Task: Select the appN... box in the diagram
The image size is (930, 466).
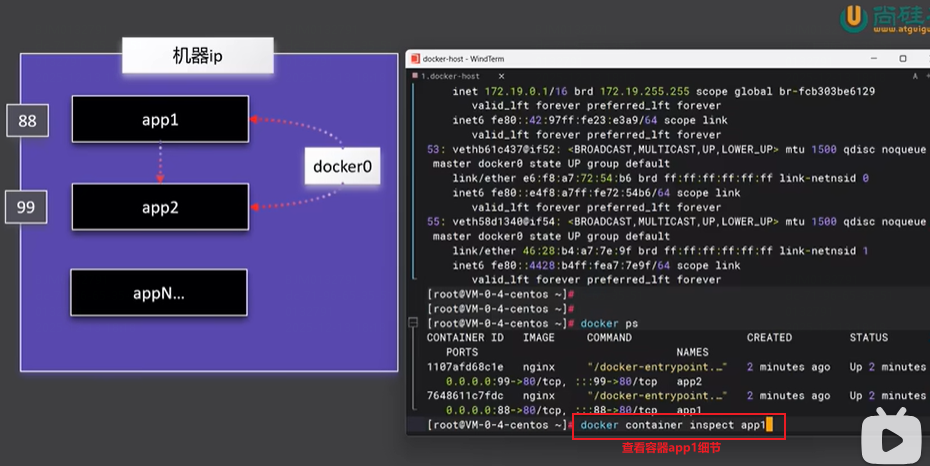Action: coord(159,293)
